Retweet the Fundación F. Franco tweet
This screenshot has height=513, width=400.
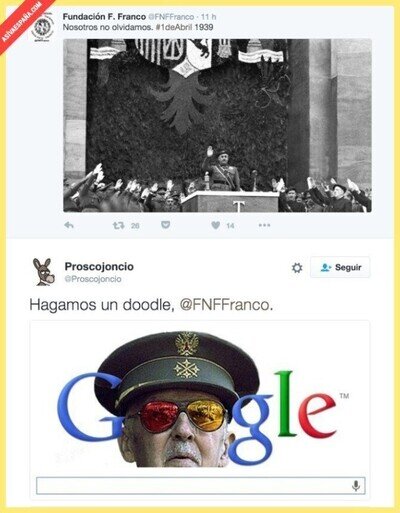click(x=118, y=226)
